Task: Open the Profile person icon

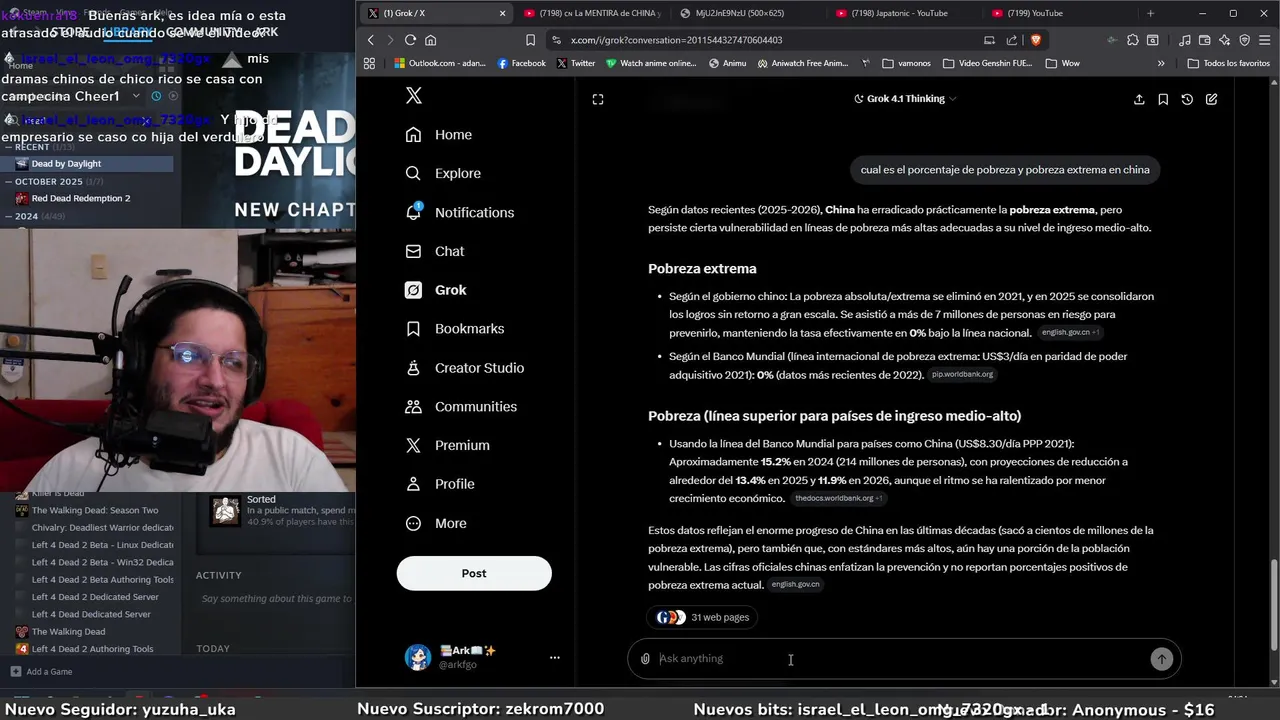Action: pyautogui.click(x=413, y=484)
